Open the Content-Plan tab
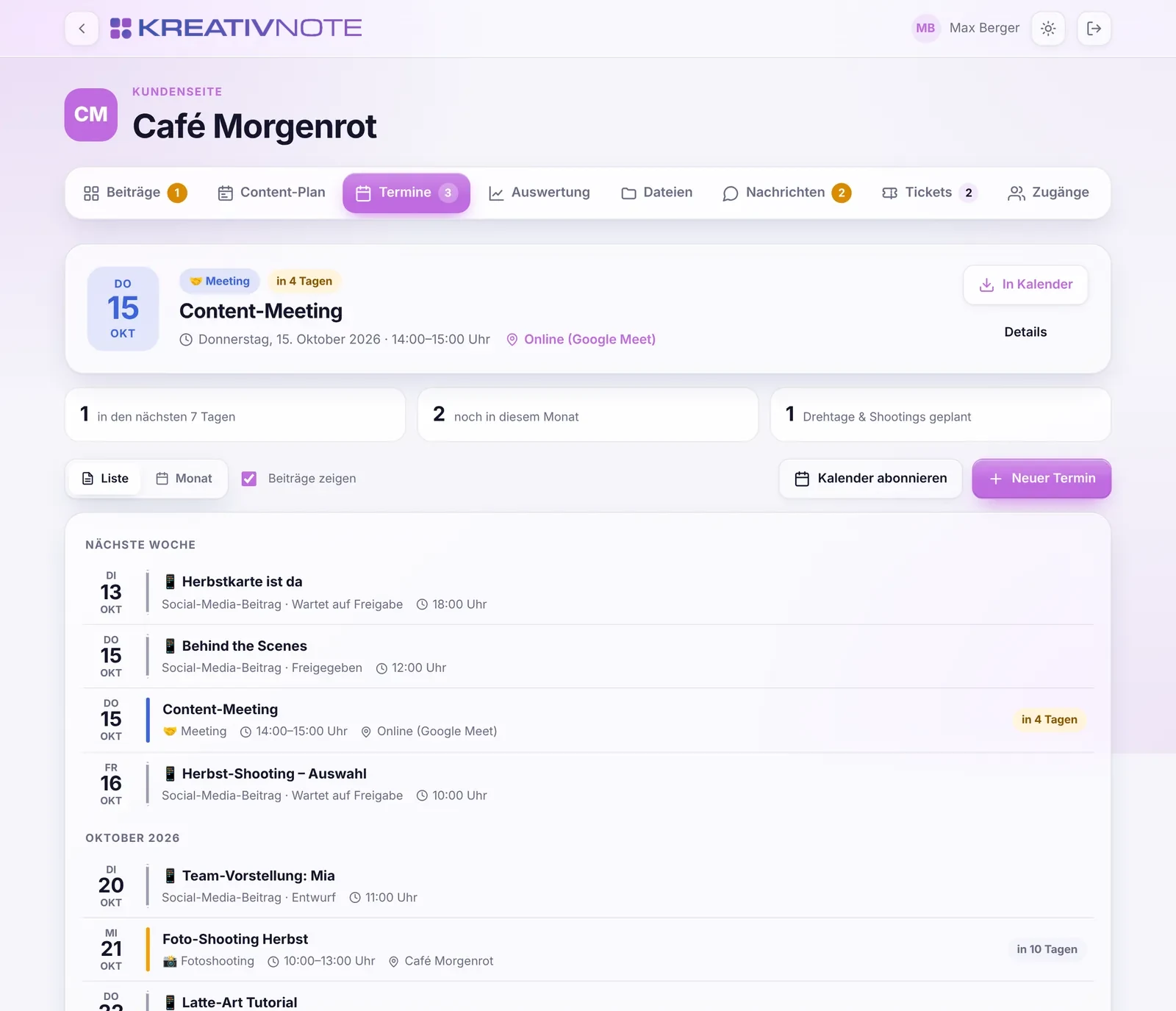The width and height of the screenshot is (1176, 1011). click(x=271, y=193)
